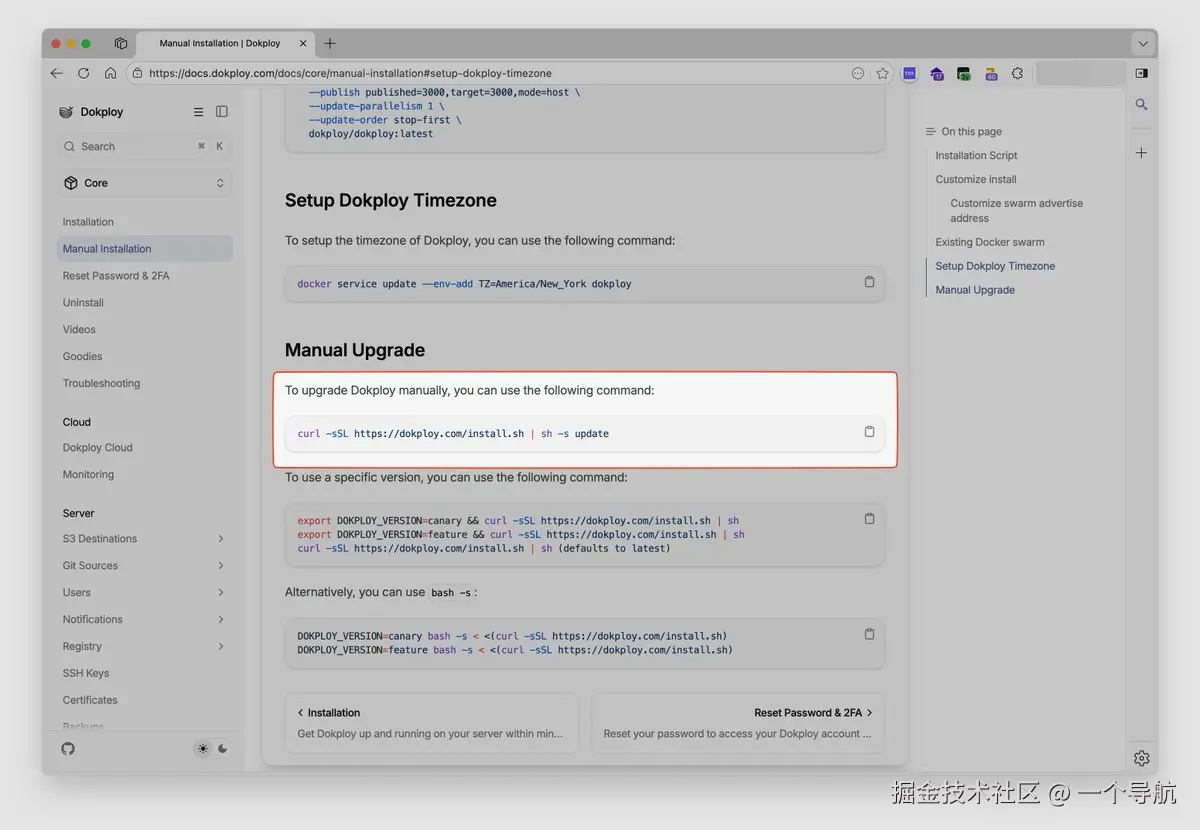This screenshot has width=1200, height=830.
Task: Open Reset Password & 2FA sidebar page
Action: coord(116,276)
